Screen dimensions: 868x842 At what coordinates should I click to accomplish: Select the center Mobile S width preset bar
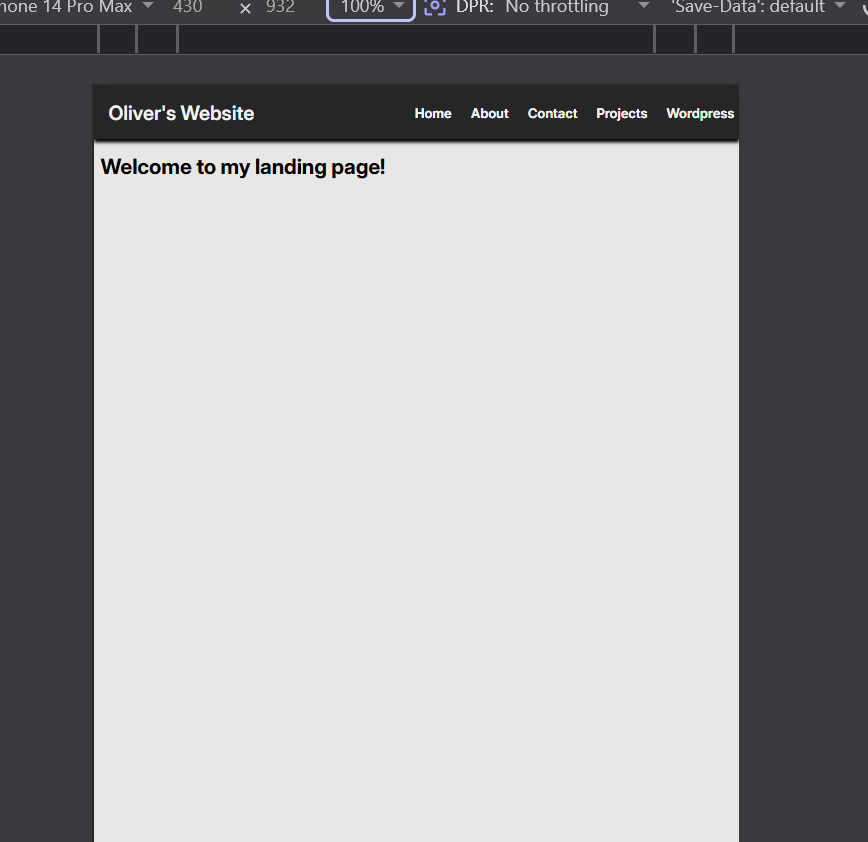pyautogui.click(x=415, y=39)
